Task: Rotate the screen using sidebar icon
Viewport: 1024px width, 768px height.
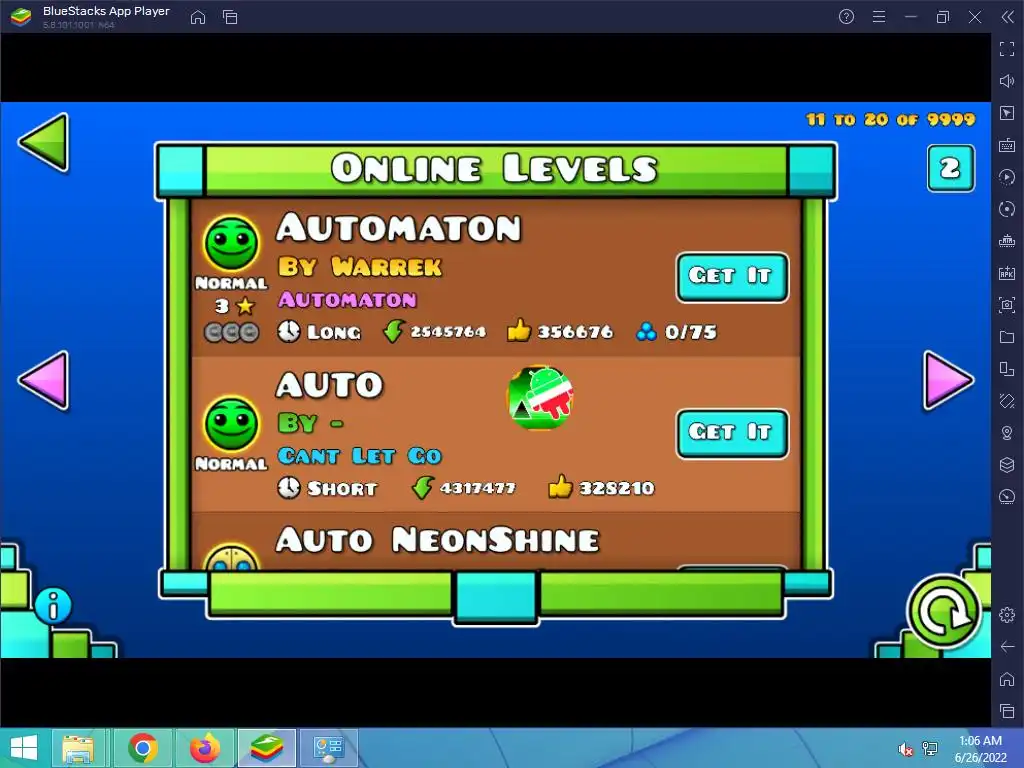Action: tap(1007, 369)
